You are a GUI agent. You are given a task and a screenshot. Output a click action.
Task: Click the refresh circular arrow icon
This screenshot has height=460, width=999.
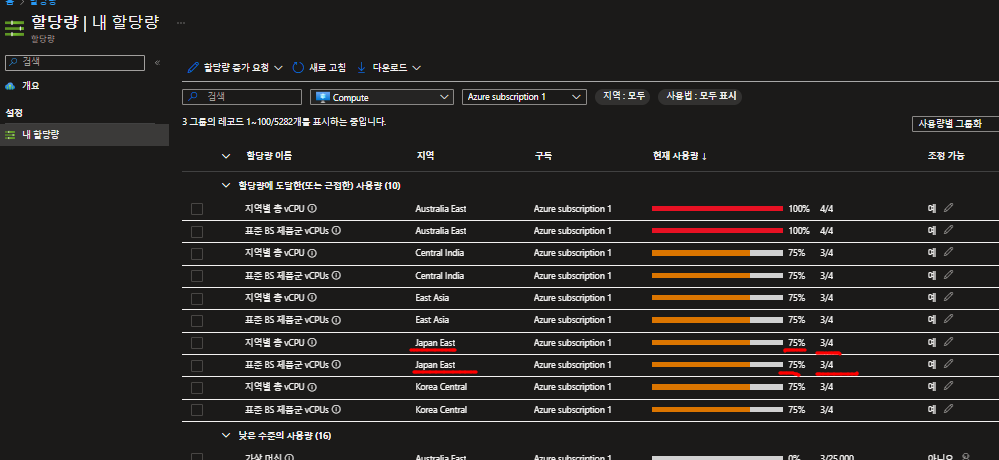pos(298,68)
